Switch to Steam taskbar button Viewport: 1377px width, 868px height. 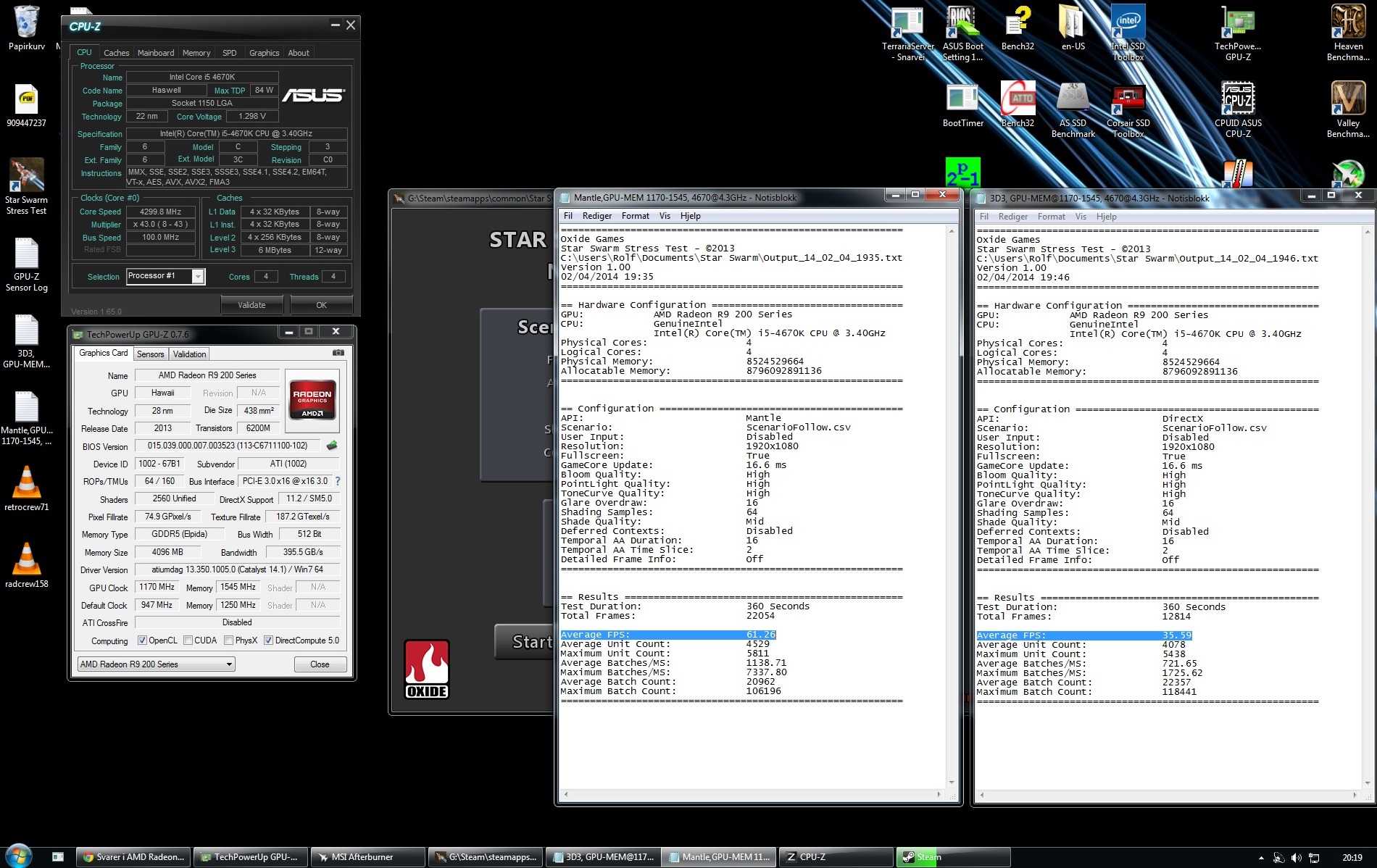[x=952, y=857]
